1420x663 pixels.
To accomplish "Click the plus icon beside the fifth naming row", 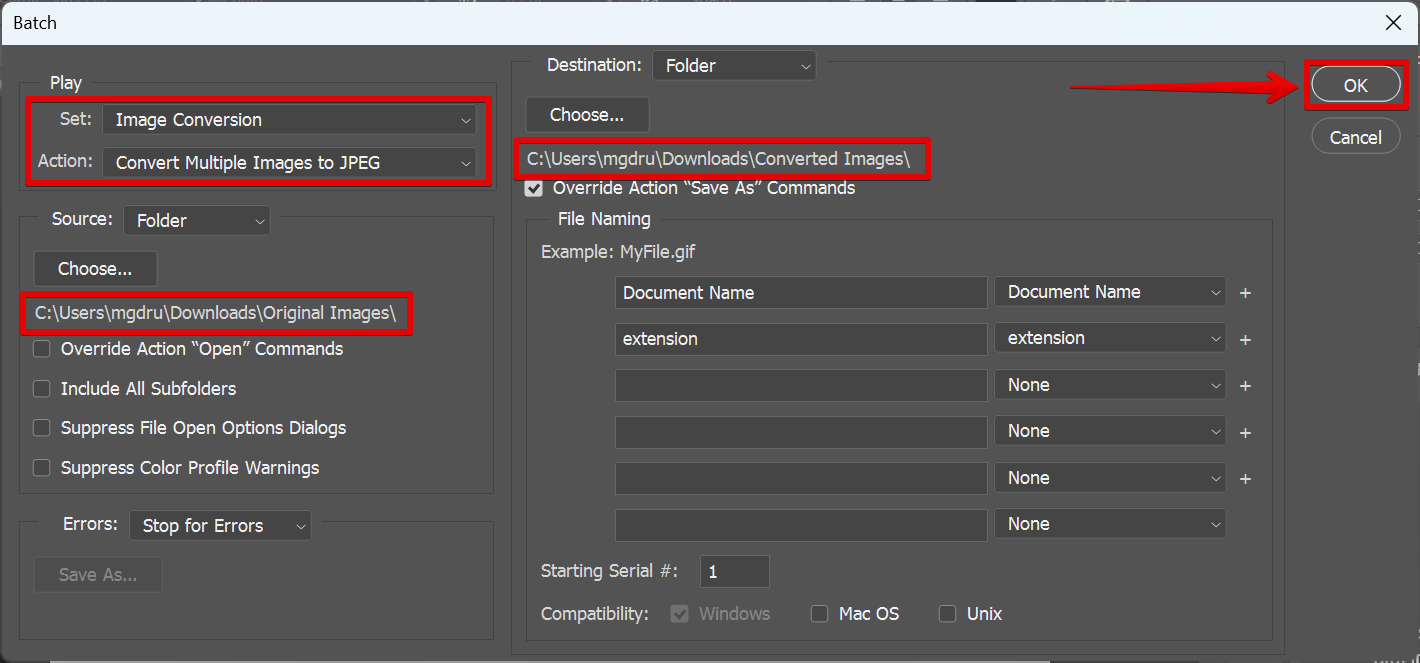I will 1245,479.
